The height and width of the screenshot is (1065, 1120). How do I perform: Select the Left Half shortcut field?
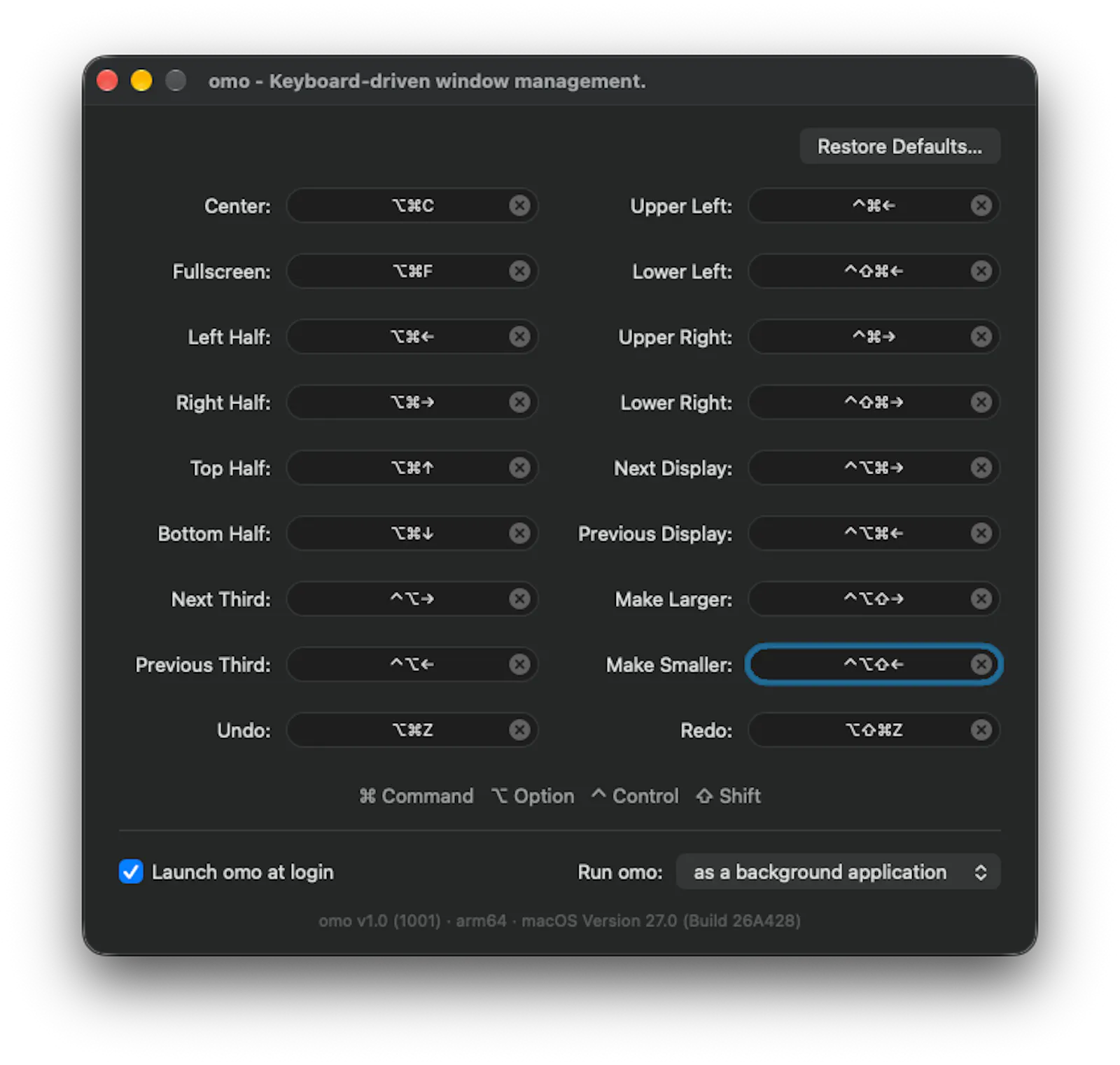click(x=412, y=337)
